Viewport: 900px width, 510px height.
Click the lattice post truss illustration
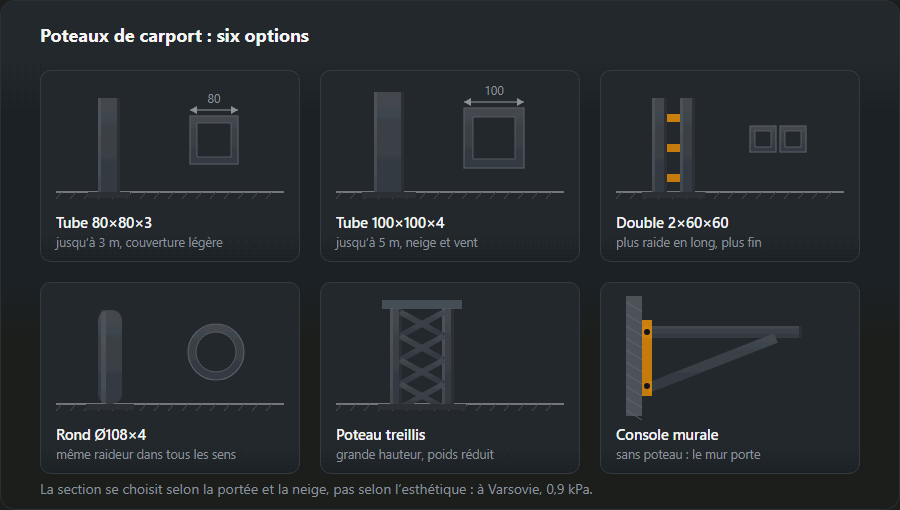pyautogui.click(x=422, y=352)
